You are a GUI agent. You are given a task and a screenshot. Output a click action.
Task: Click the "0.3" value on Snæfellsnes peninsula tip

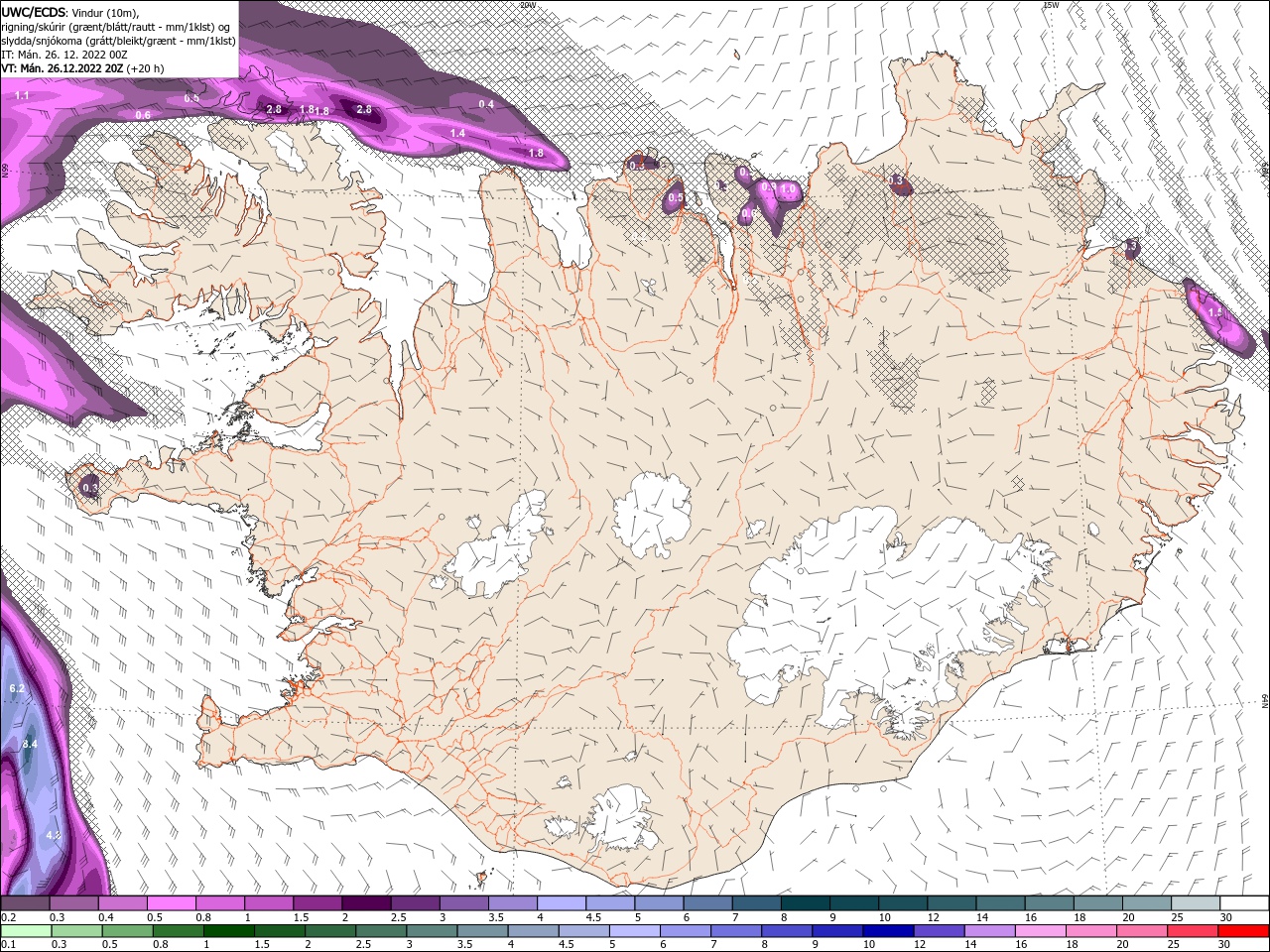pos(90,488)
